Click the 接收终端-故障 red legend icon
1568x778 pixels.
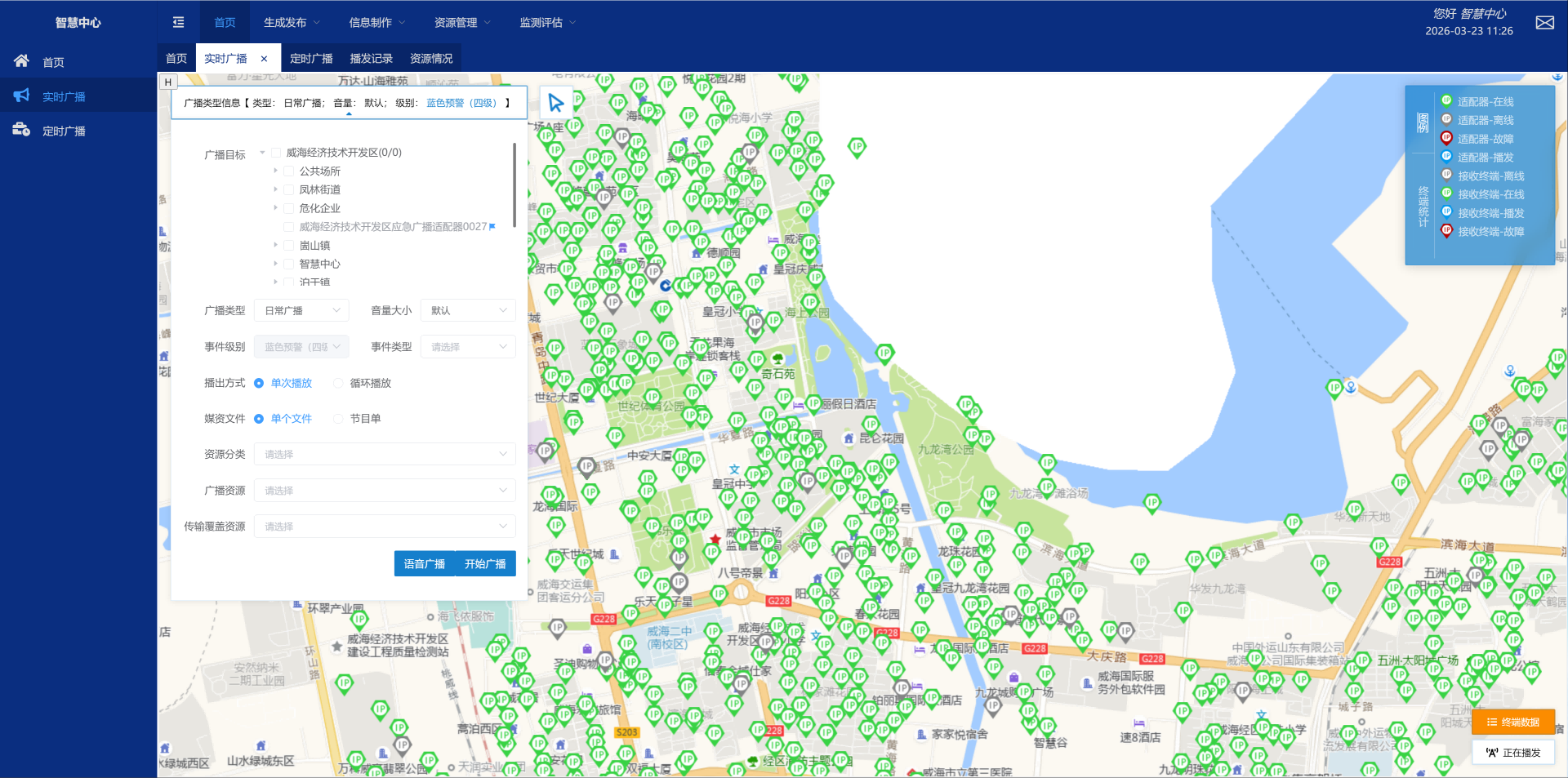pos(1446,230)
